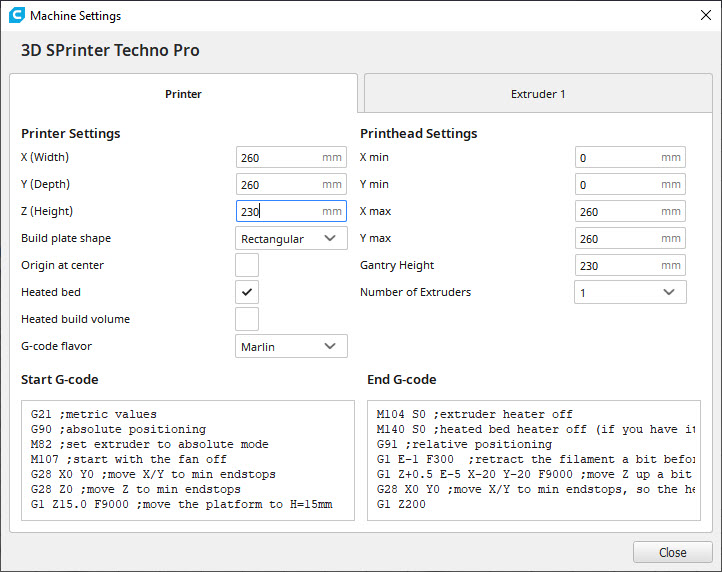Click the Gantry Height input field
This screenshot has width=722, height=572.
coord(630,265)
